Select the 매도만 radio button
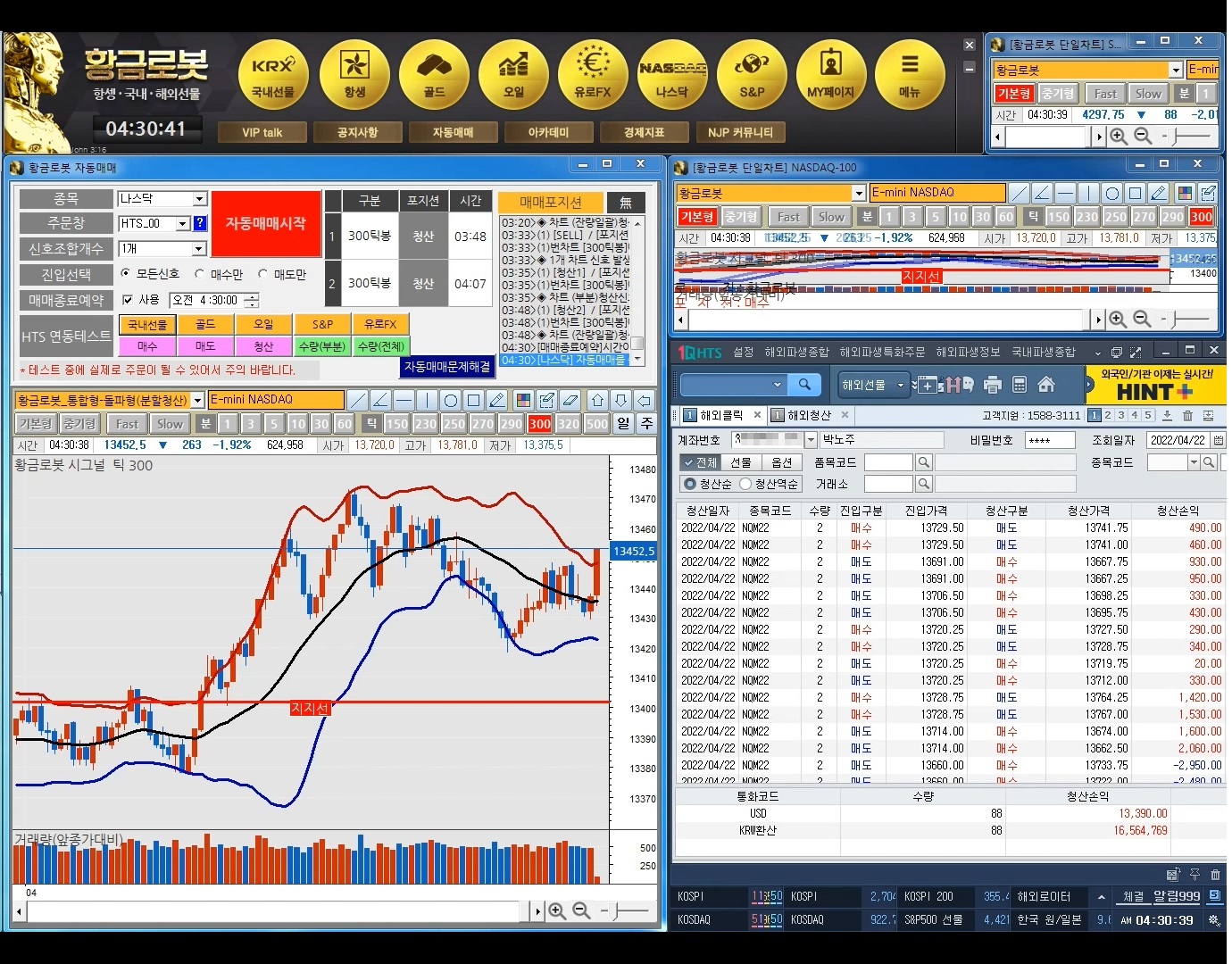This screenshot has width=1232, height=964. point(262,274)
